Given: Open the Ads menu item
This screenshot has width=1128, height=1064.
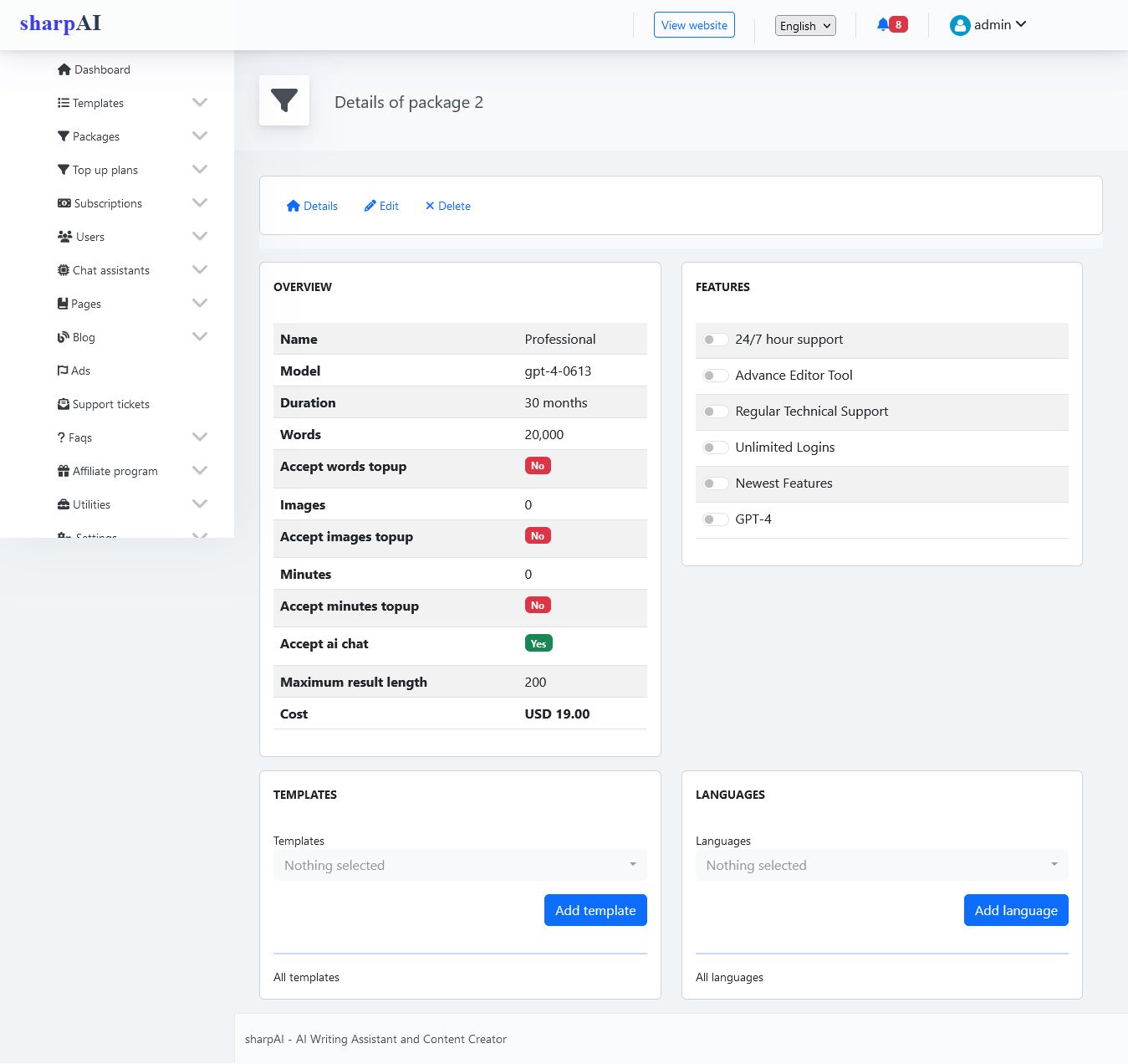Looking at the screenshot, I should click(74, 371).
